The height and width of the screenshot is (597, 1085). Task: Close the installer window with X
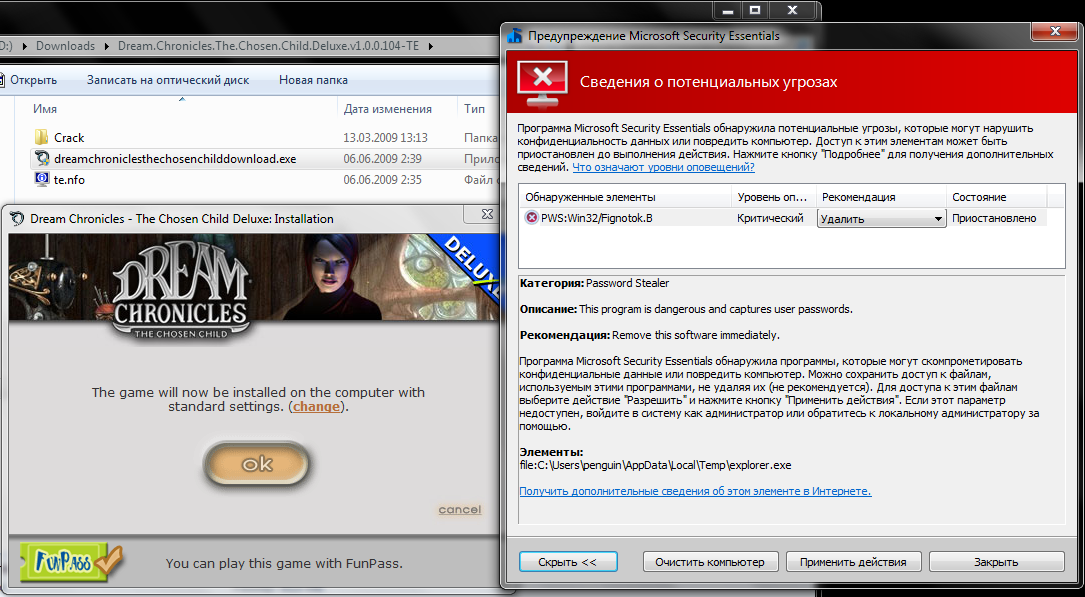click(487, 215)
